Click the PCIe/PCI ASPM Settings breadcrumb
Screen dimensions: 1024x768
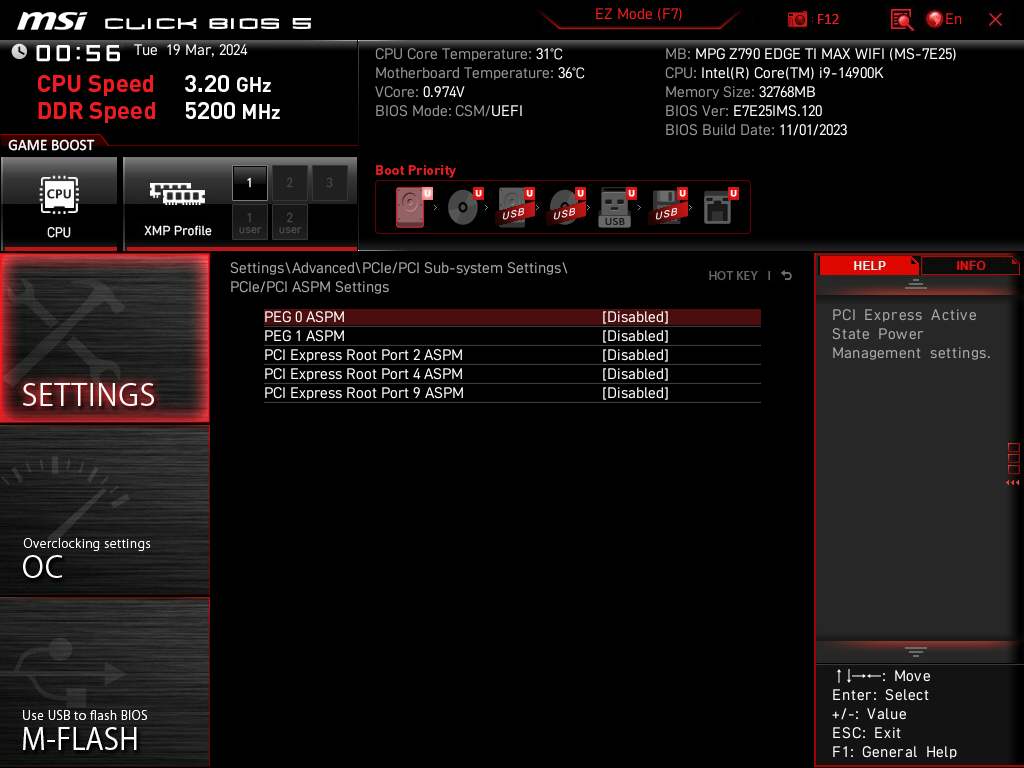310,287
